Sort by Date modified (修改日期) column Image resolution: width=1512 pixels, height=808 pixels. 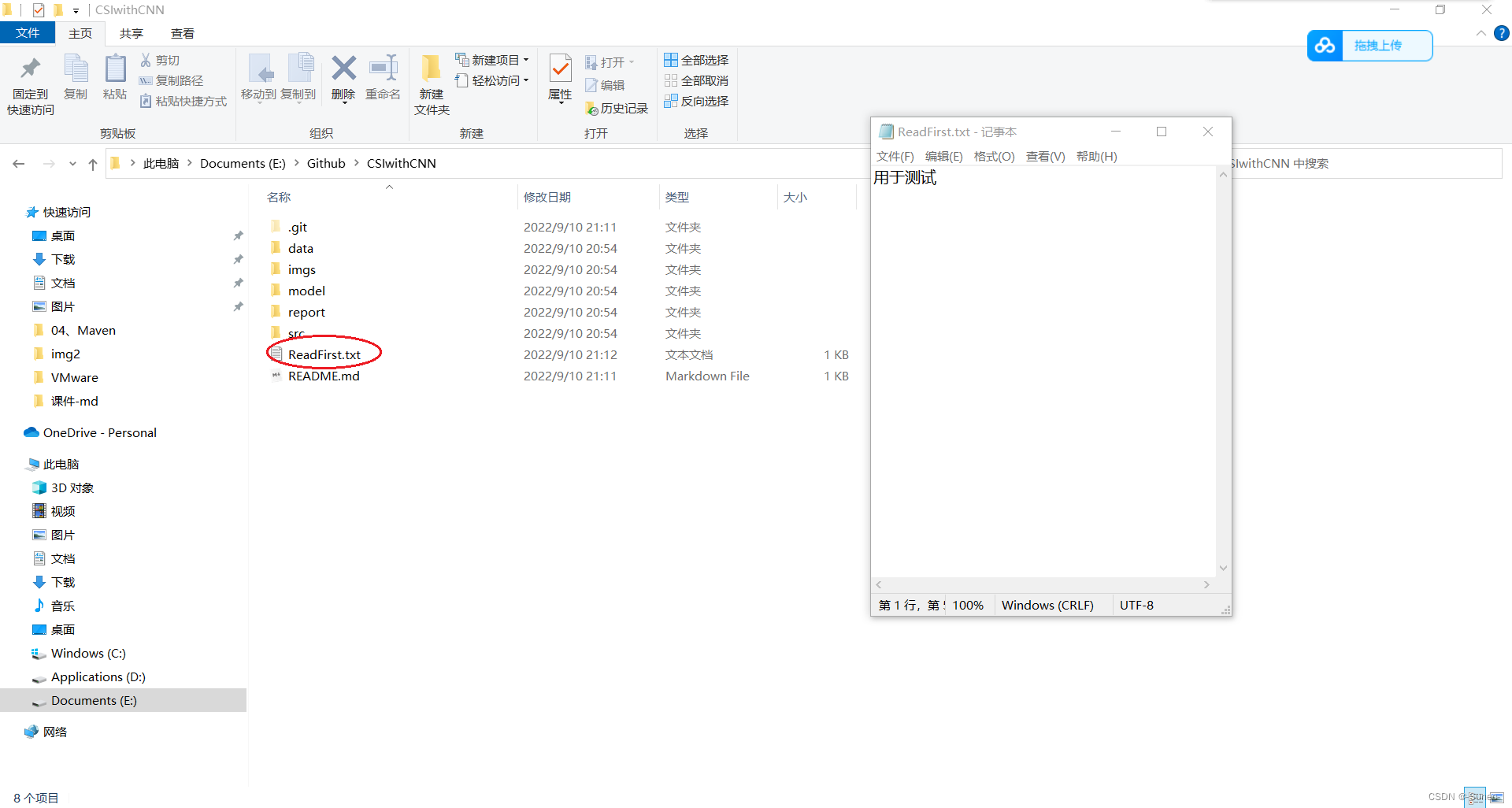pyautogui.click(x=547, y=197)
